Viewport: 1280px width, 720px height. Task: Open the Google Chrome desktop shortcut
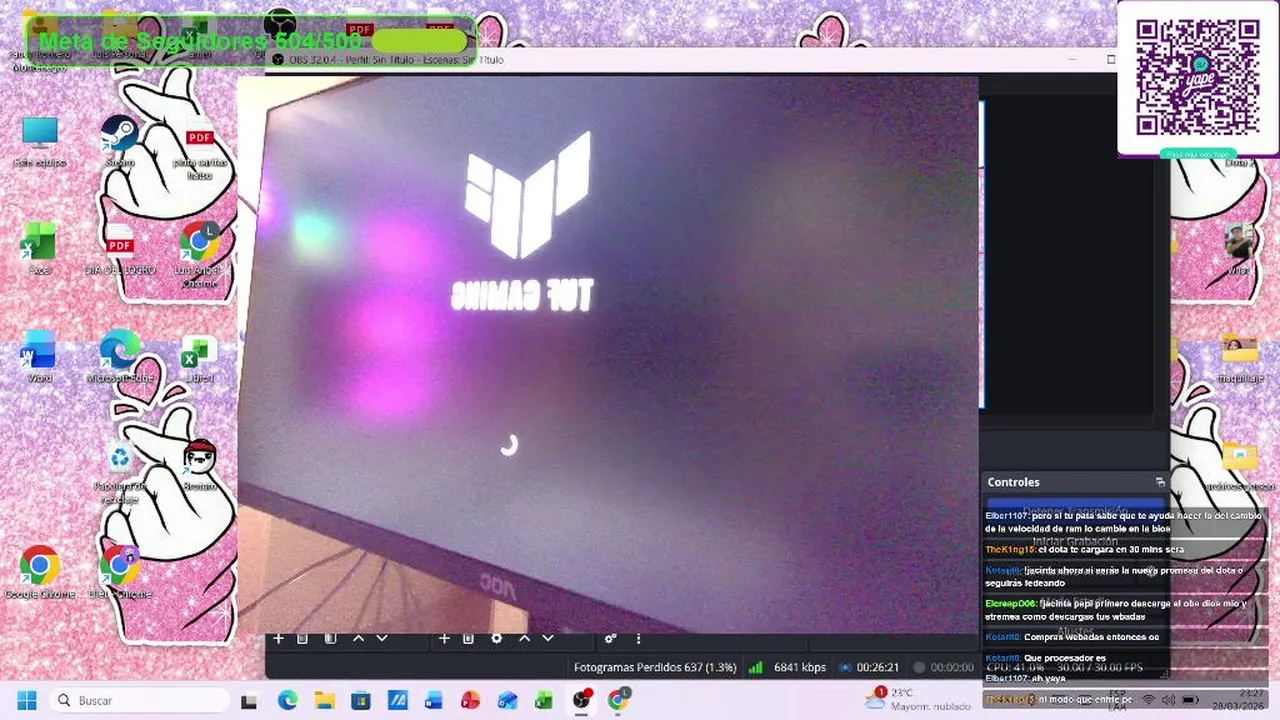point(40,572)
